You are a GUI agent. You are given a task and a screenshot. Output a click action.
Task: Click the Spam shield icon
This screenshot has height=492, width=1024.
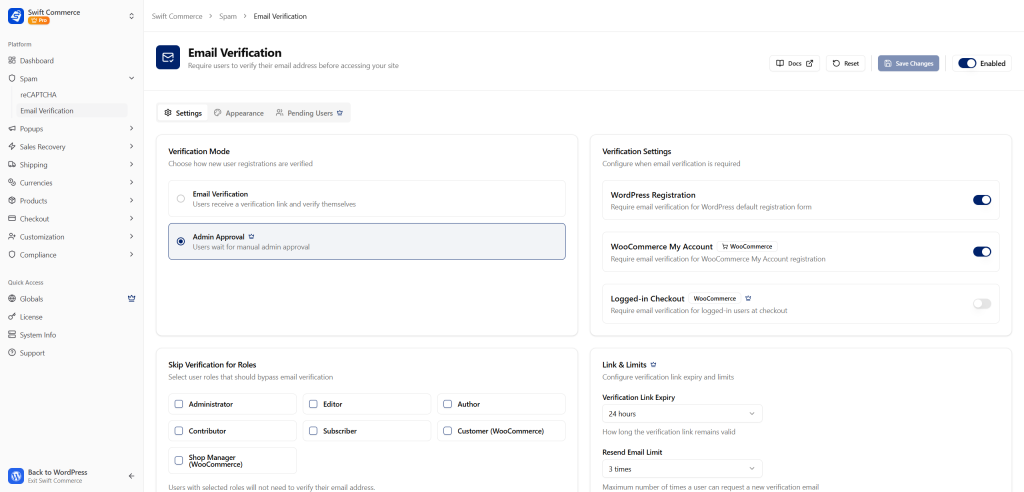12,78
